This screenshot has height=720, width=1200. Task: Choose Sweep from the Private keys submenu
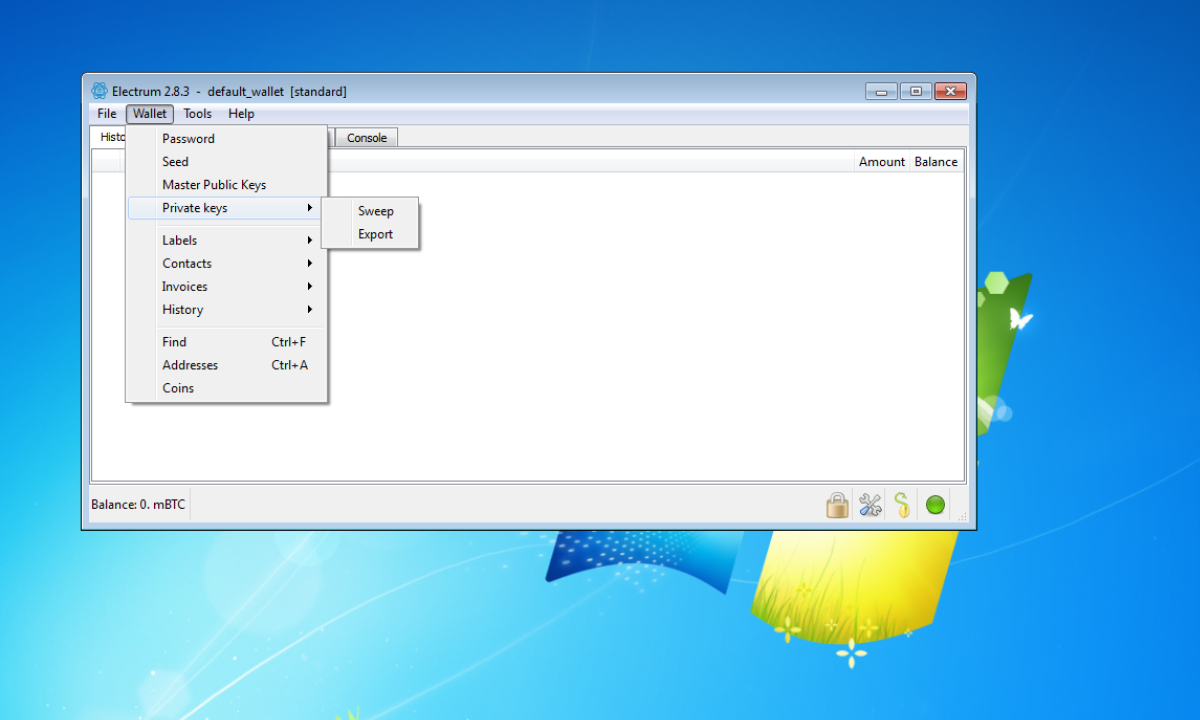[x=376, y=211]
